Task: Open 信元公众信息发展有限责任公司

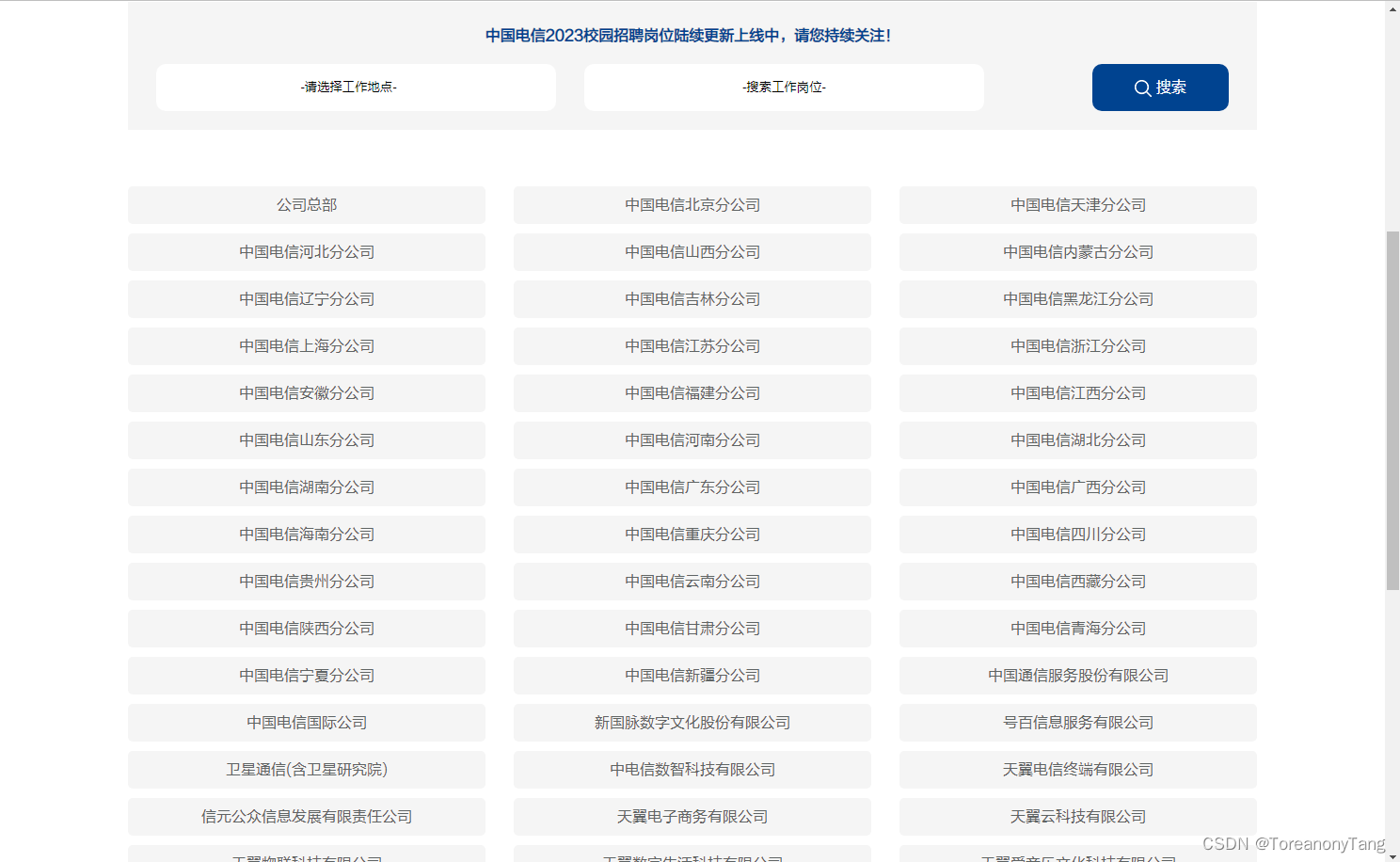Action: click(x=307, y=817)
